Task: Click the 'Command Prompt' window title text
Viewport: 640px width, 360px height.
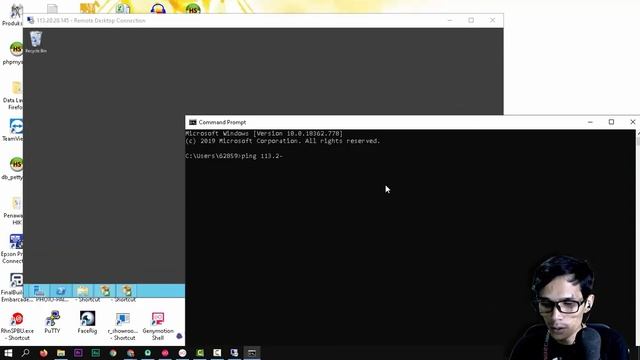Action: (x=222, y=122)
